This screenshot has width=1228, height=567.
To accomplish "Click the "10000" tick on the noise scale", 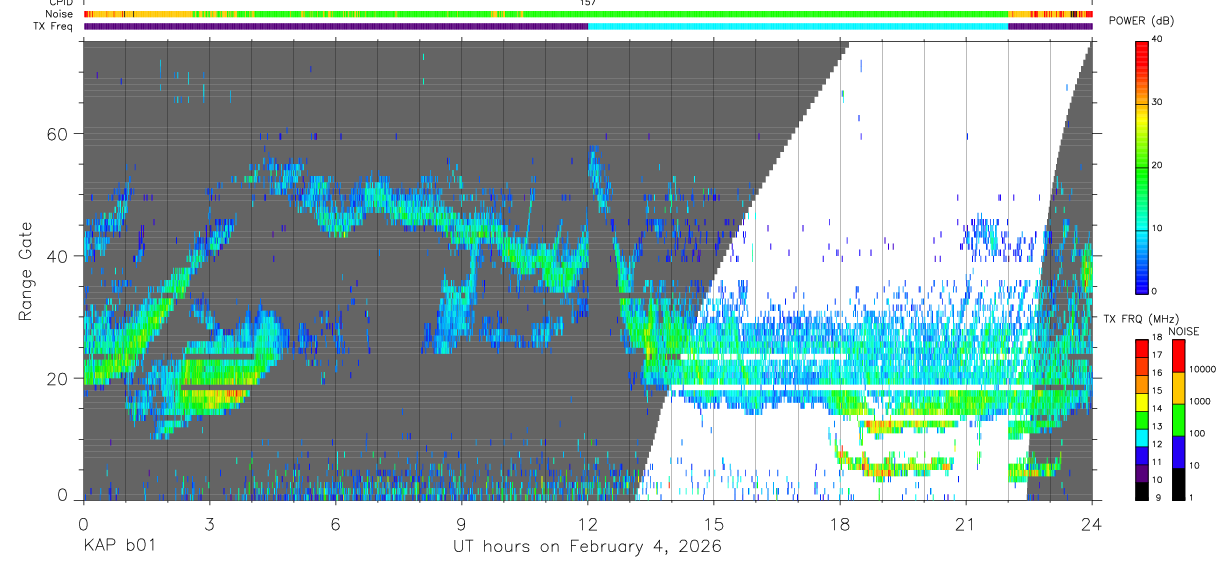I will click(1202, 370).
